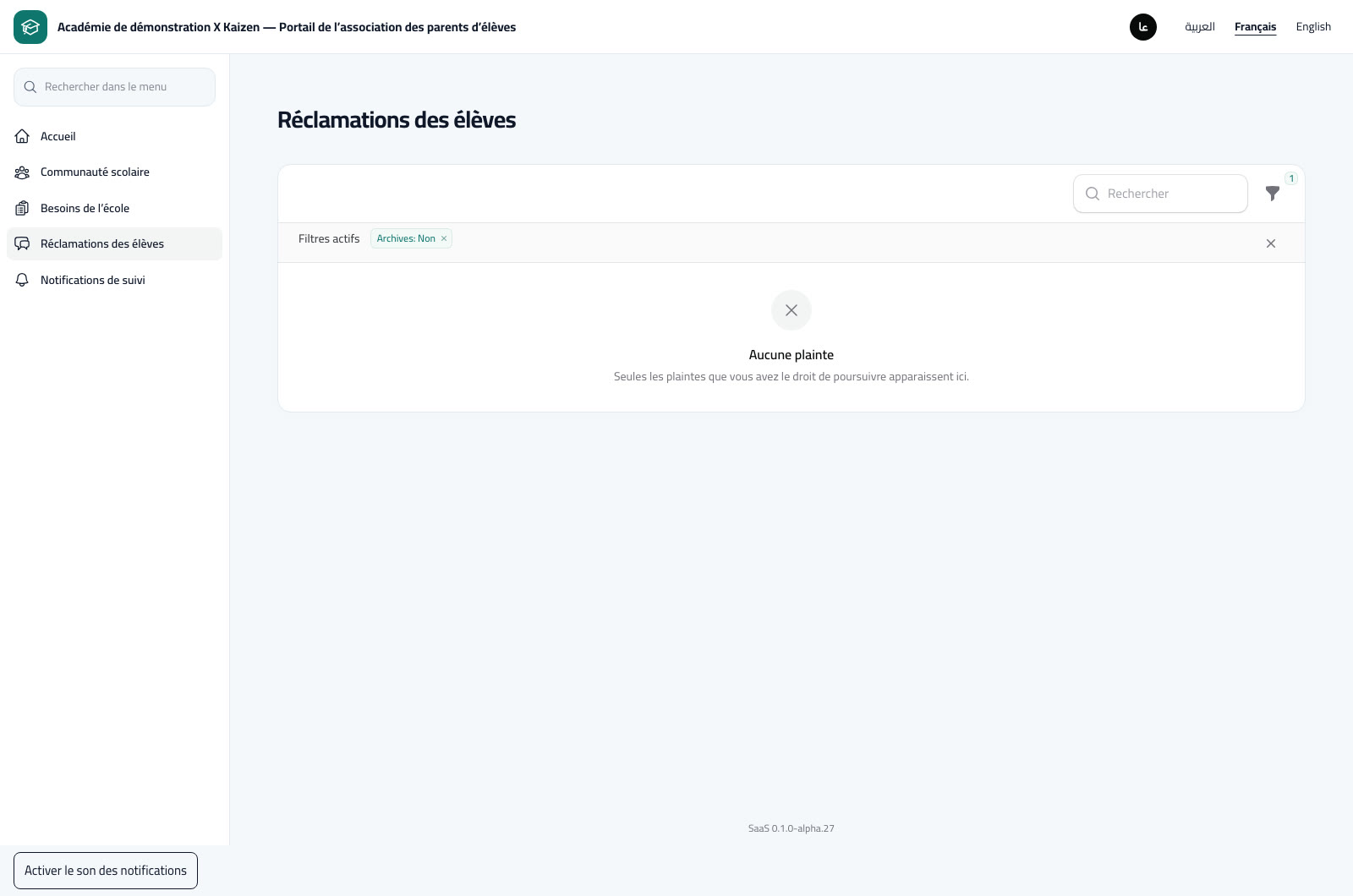The width and height of the screenshot is (1353, 896).
Task: Clear all active filters
Action: pos(1271,243)
